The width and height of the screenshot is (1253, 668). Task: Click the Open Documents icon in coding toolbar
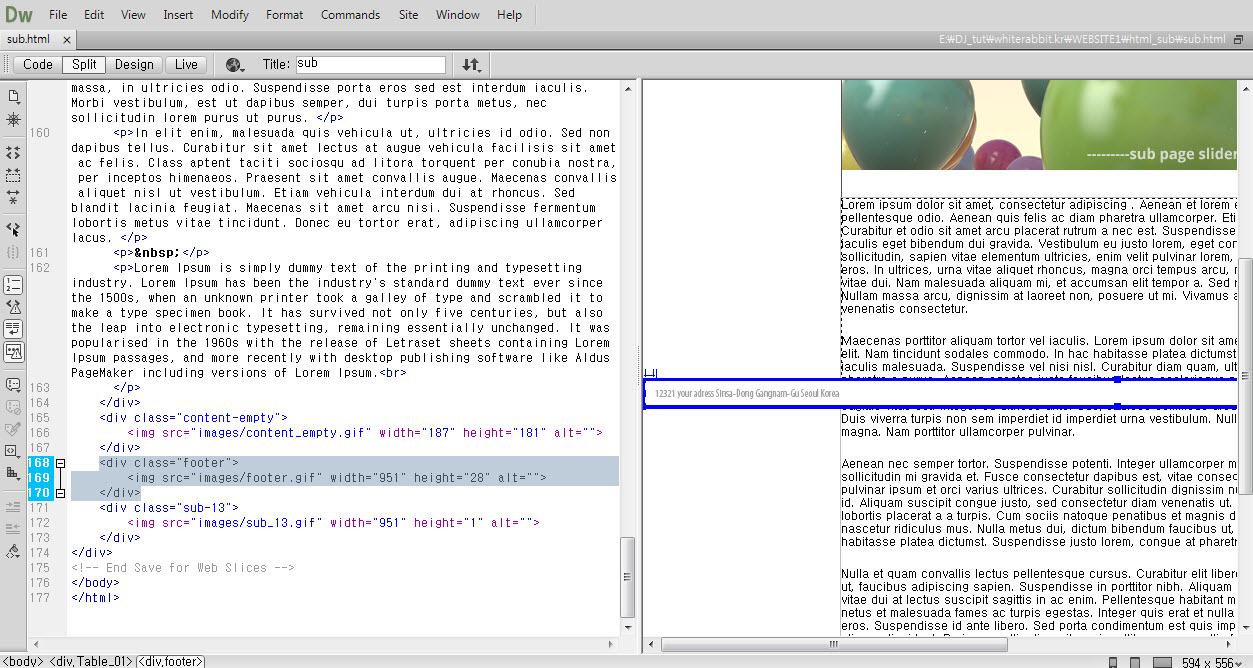[13, 96]
